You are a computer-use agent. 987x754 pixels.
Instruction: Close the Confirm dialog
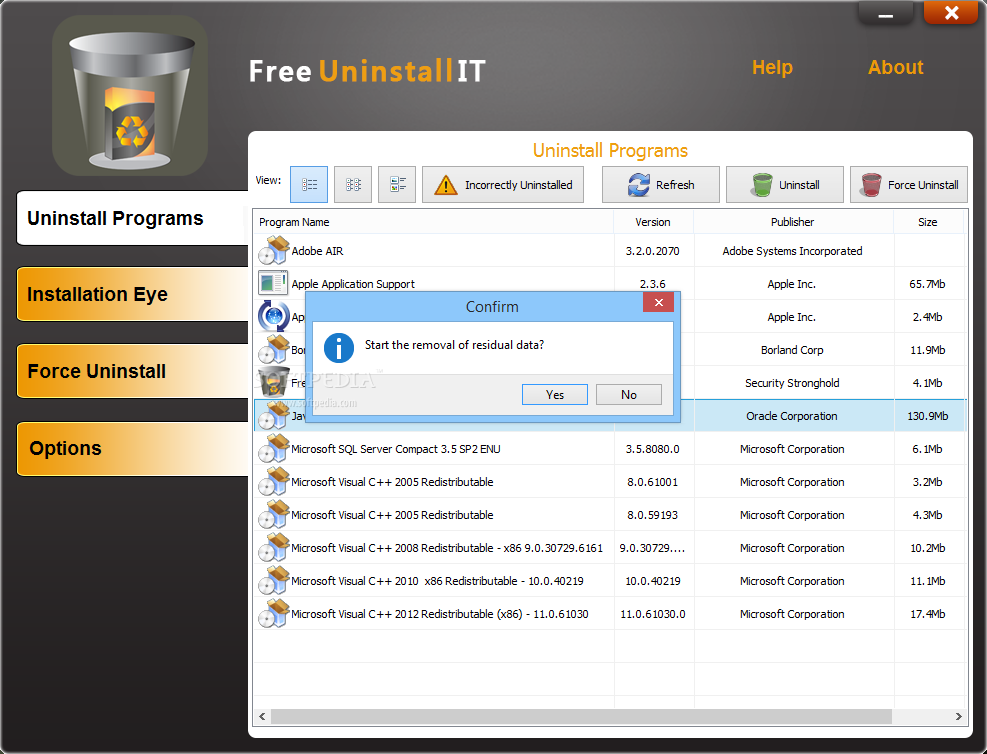point(658,303)
